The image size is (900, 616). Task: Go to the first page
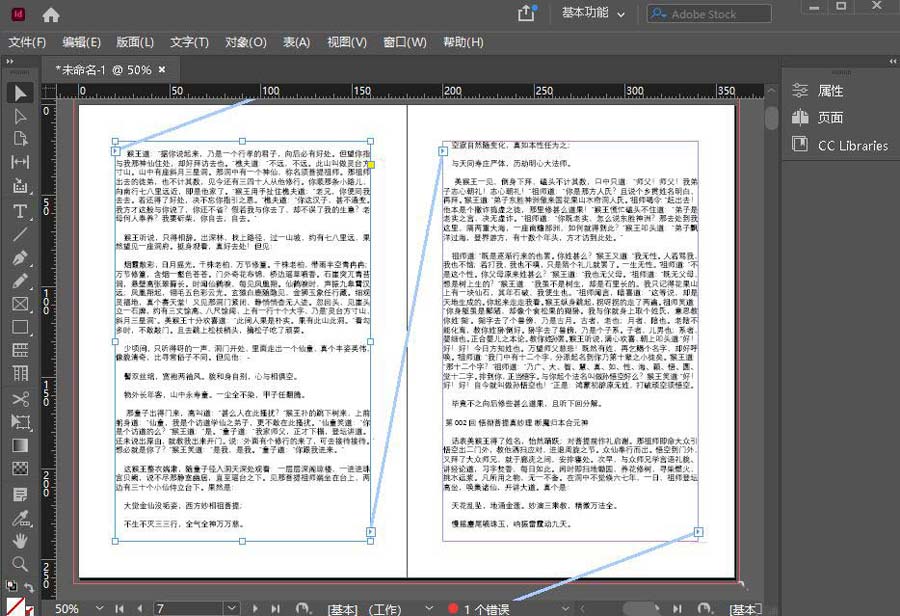(119, 609)
